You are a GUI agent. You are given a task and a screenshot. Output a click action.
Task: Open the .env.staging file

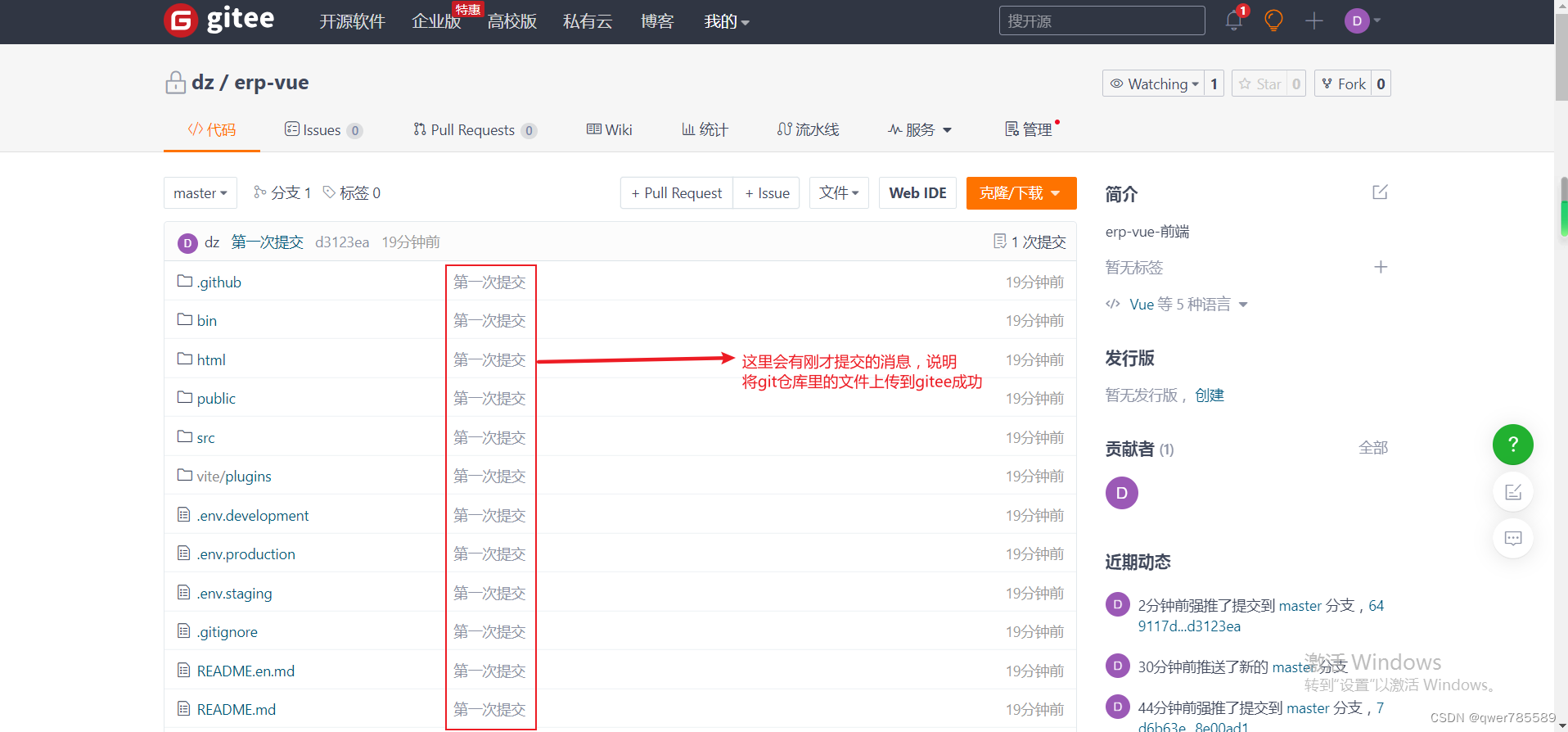pyautogui.click(x=234, y=594)
